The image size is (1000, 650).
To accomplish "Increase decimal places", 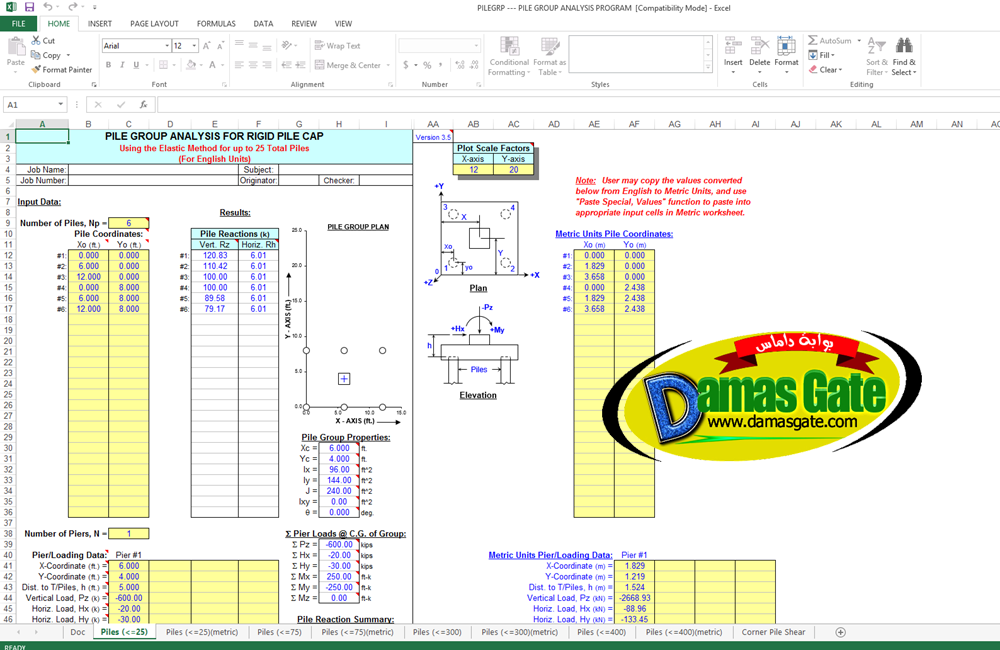I will coord(460,65).
